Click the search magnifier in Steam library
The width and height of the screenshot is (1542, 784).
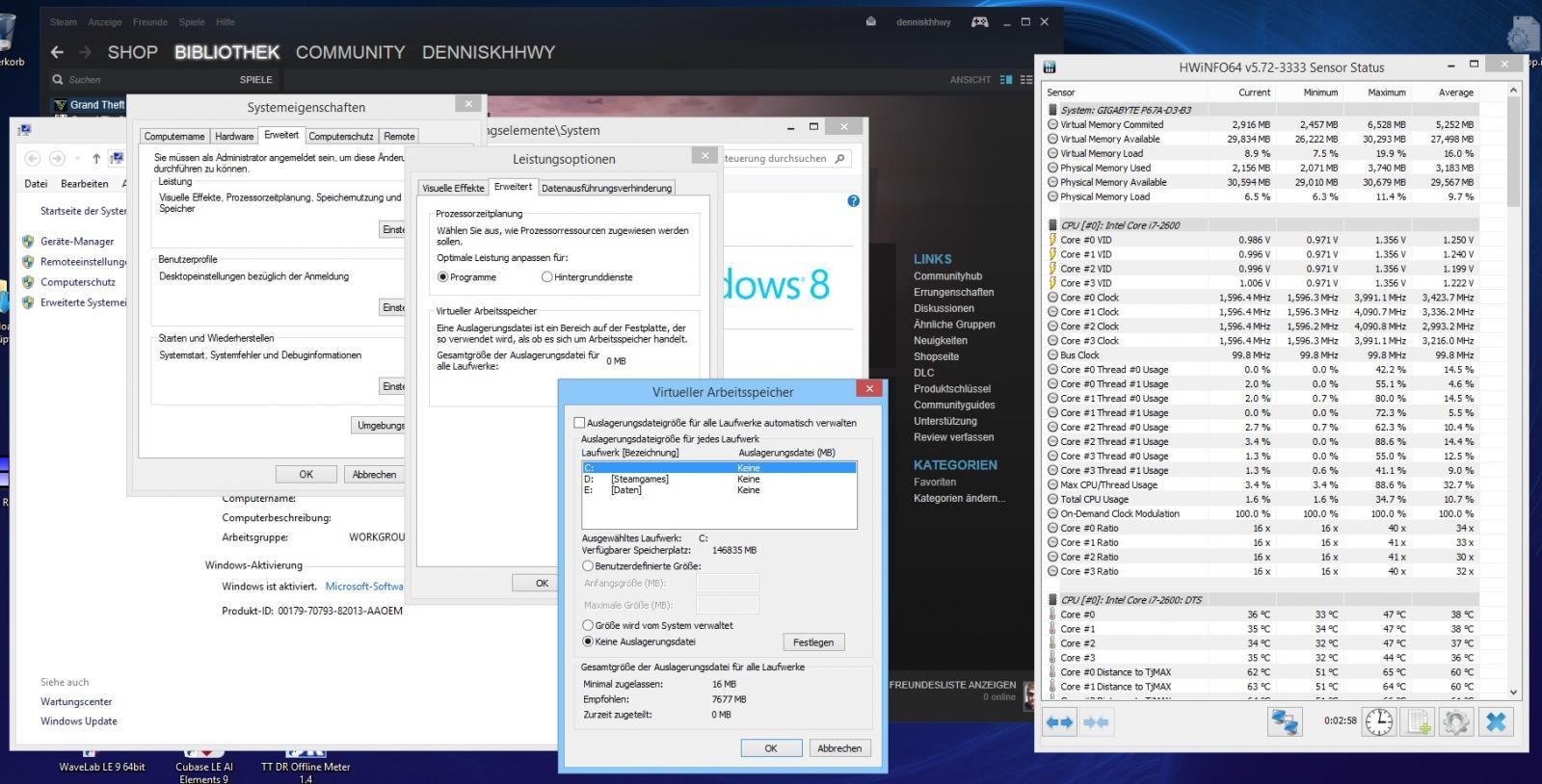pos(57,80)
